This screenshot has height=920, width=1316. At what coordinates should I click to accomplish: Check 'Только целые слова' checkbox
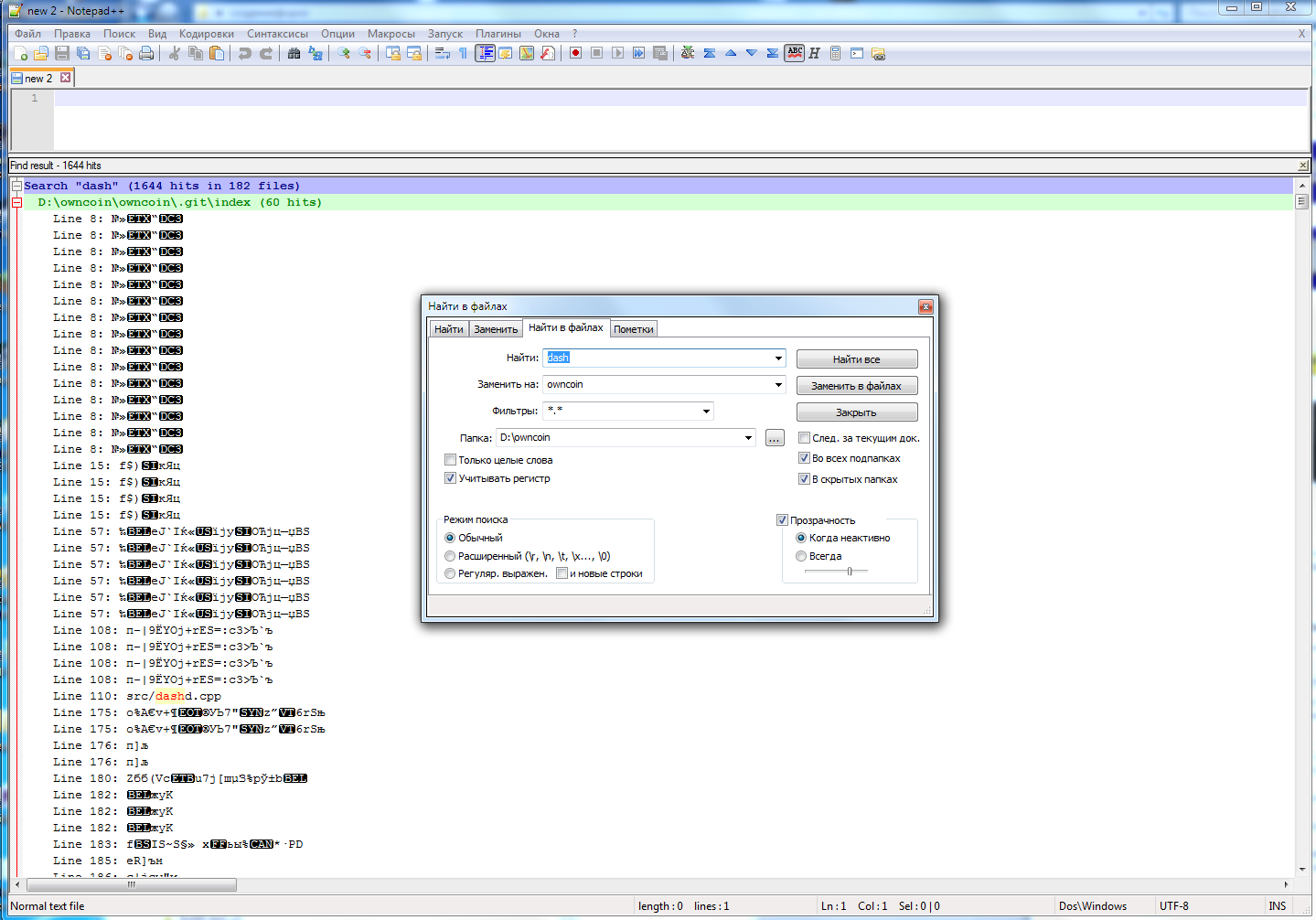450,460
